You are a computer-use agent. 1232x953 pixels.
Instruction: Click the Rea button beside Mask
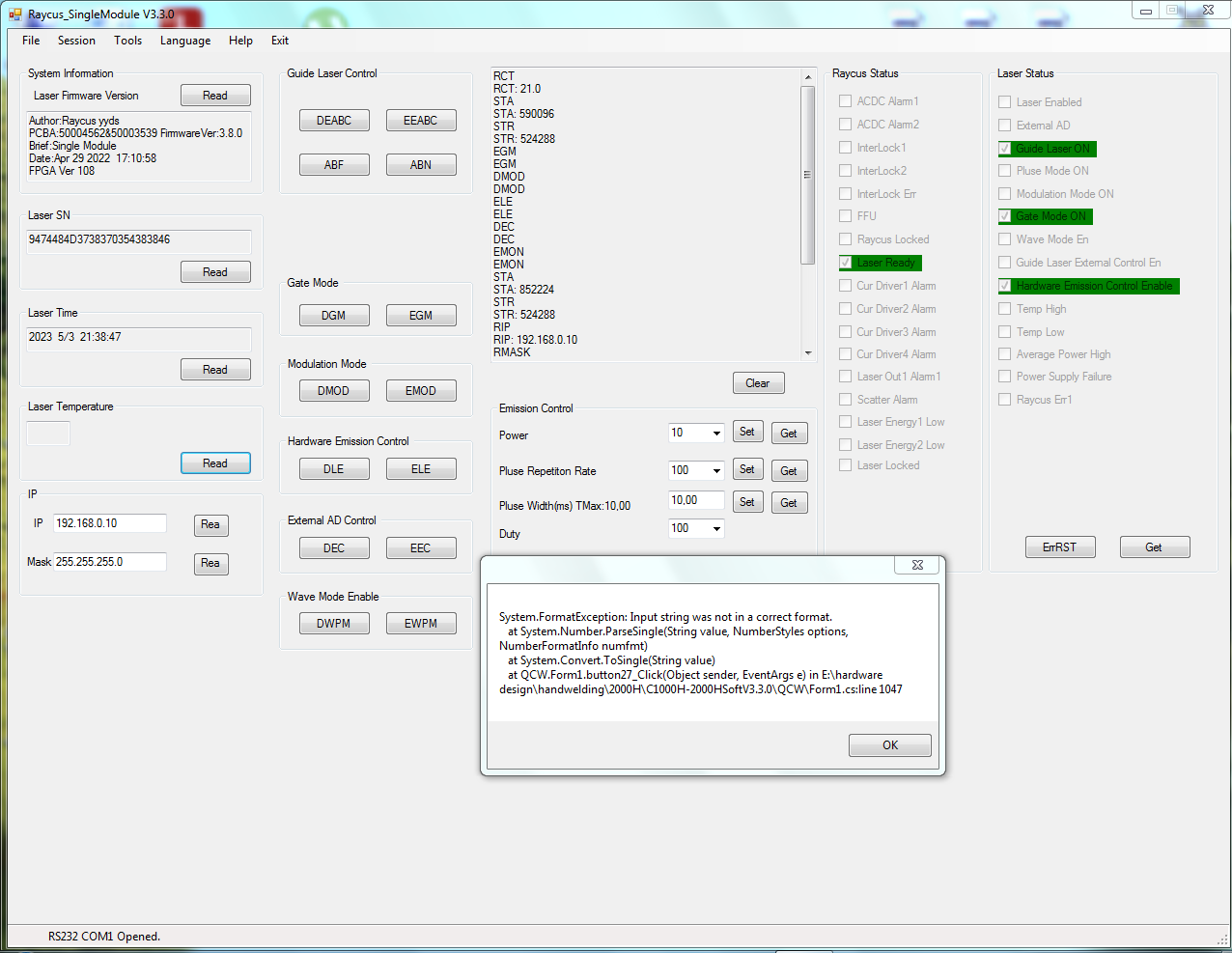pos(210,563)
